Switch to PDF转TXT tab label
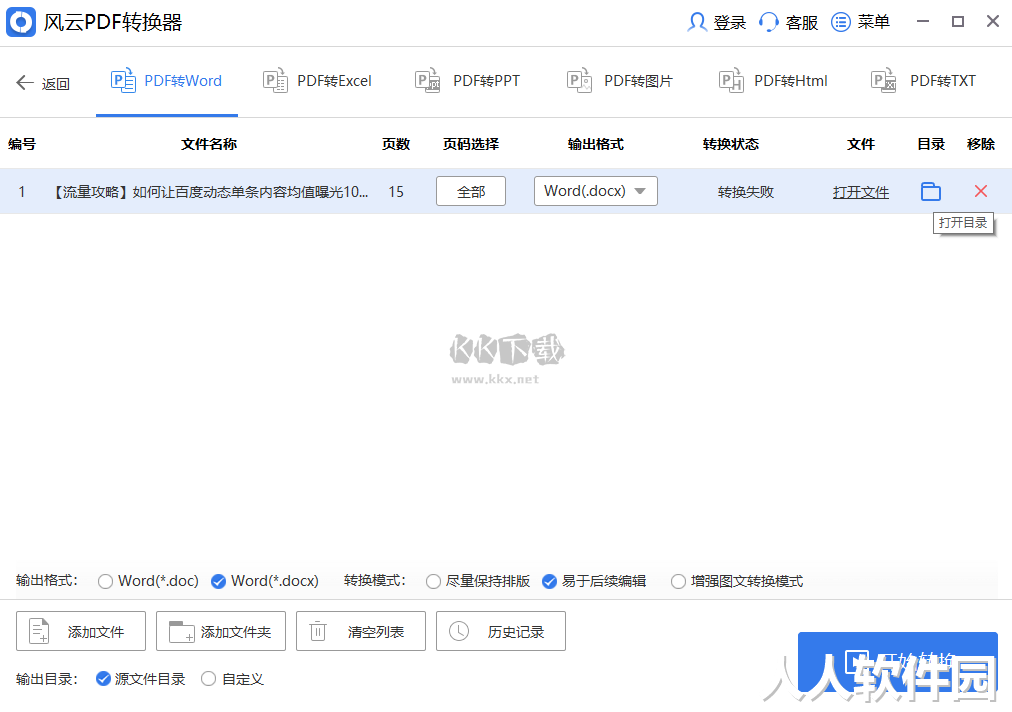This screenshot has width=1012, height=712. (943, 81)
